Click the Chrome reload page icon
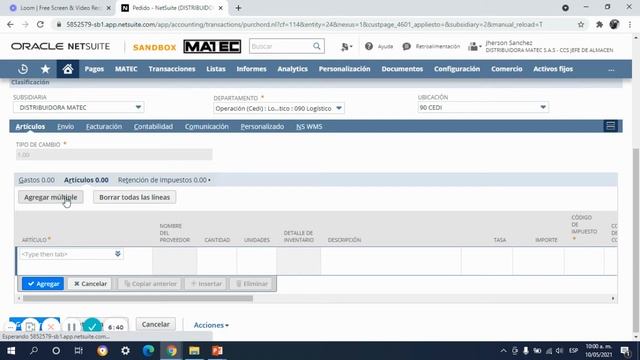 (x=40, y=24)
